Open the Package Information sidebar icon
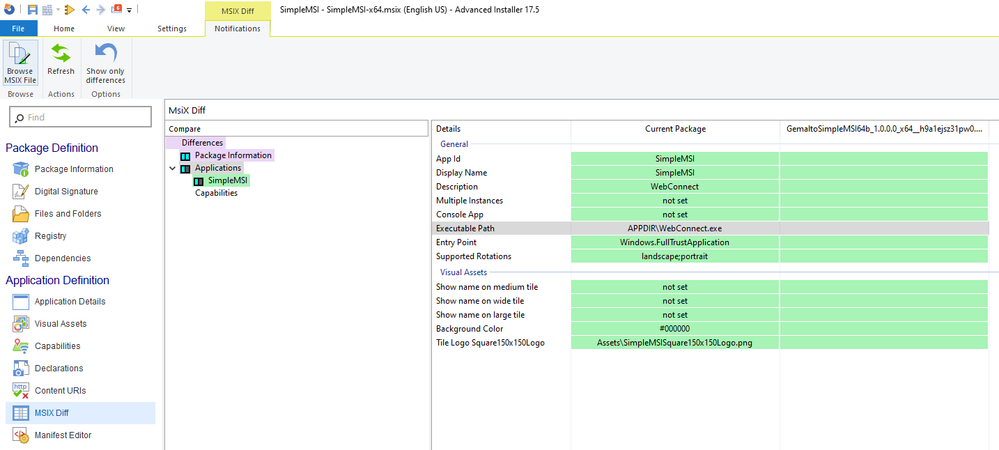The width and height of the screenshot is (999, 450). (20, 170)
